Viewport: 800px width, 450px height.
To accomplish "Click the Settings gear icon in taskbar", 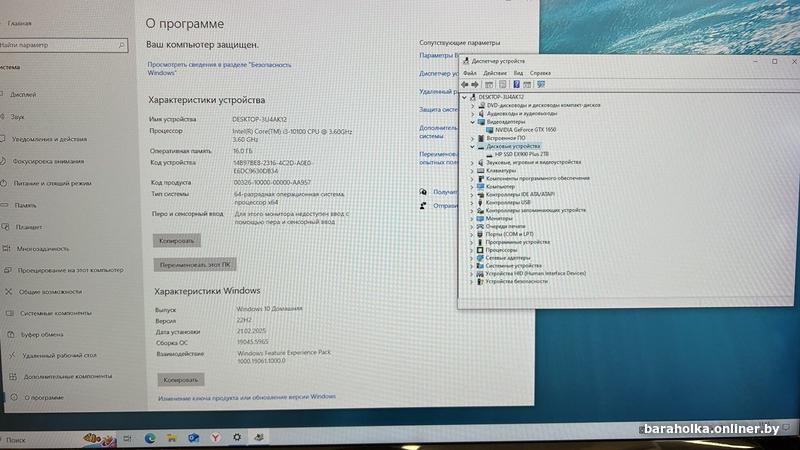I will pos(237,437).
